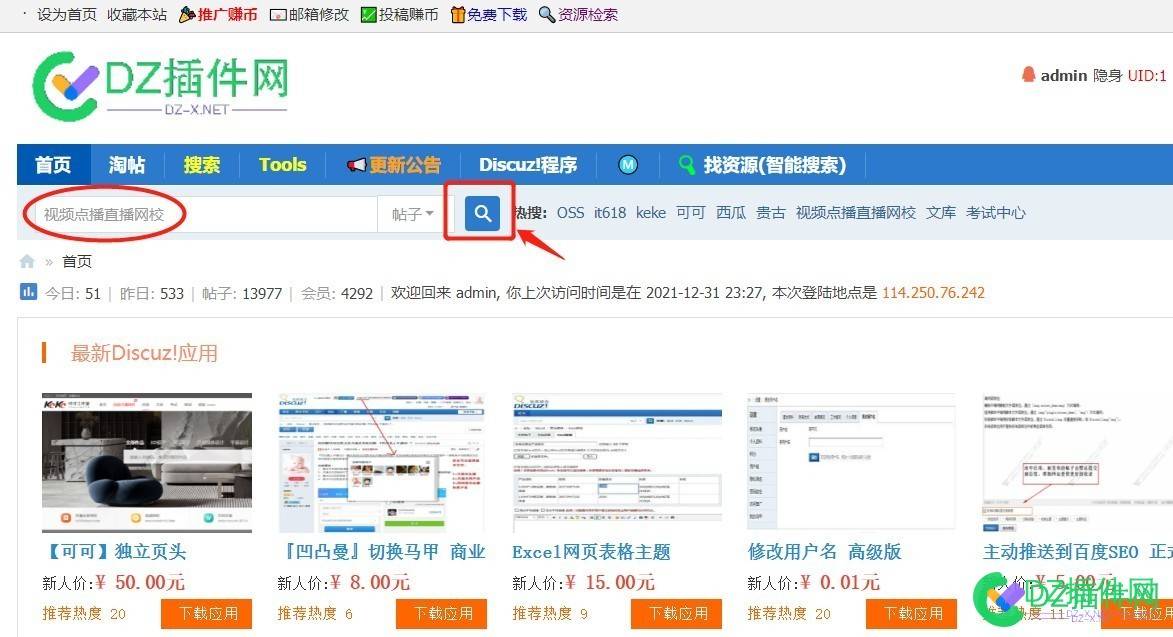Open 投稿赚币 link
The height and width of the screenshot is (637, 1173).
[x=399, y=14]
